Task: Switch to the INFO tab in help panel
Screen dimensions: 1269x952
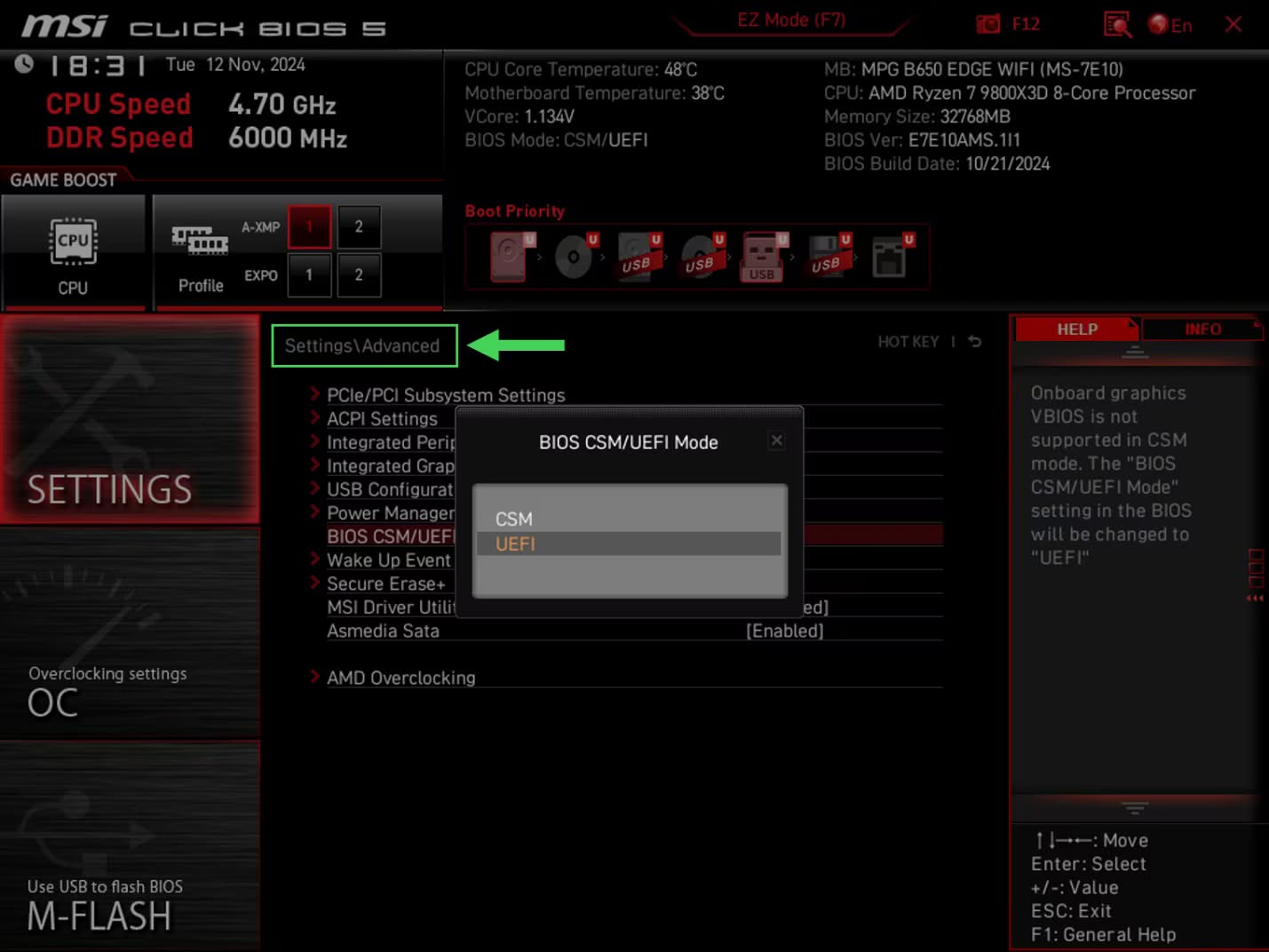Action: tap(1202, 329)
